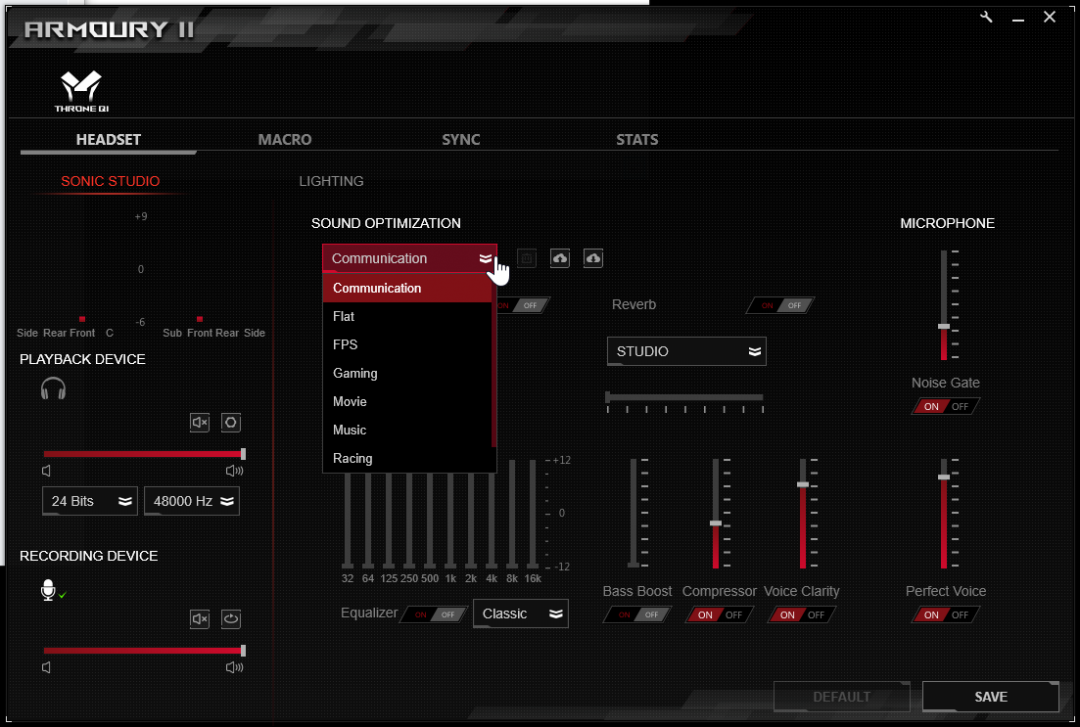
Task: Open the SONIC STUDIO sub-tab
Action: (x=110, y=181)
